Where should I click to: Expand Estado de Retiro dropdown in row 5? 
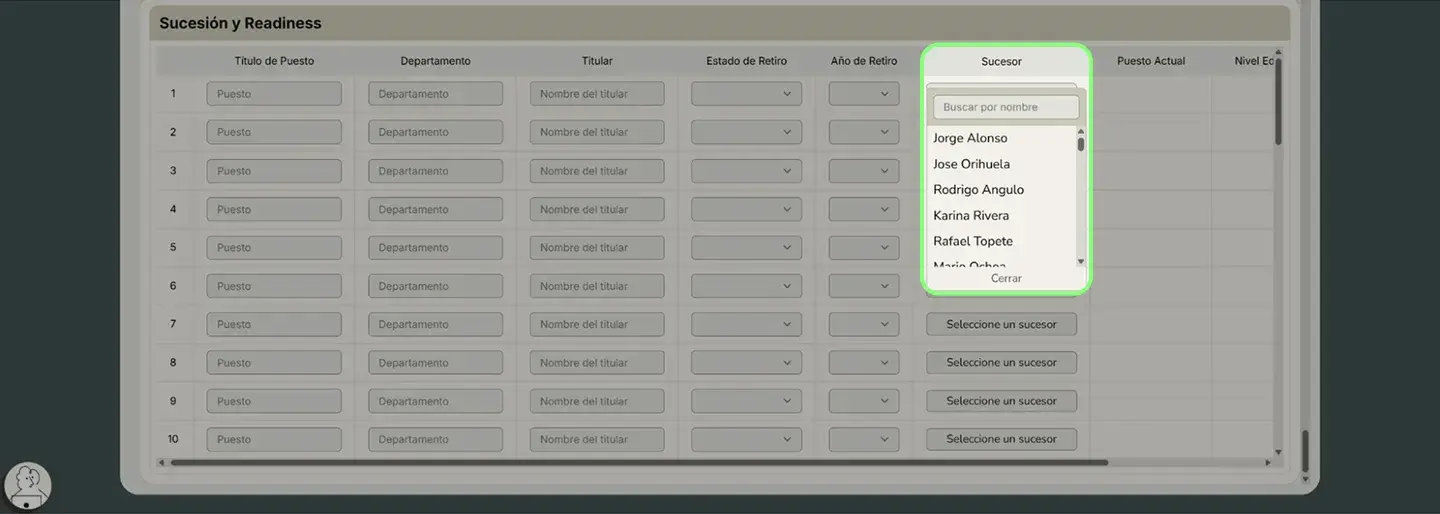[746, 247]
